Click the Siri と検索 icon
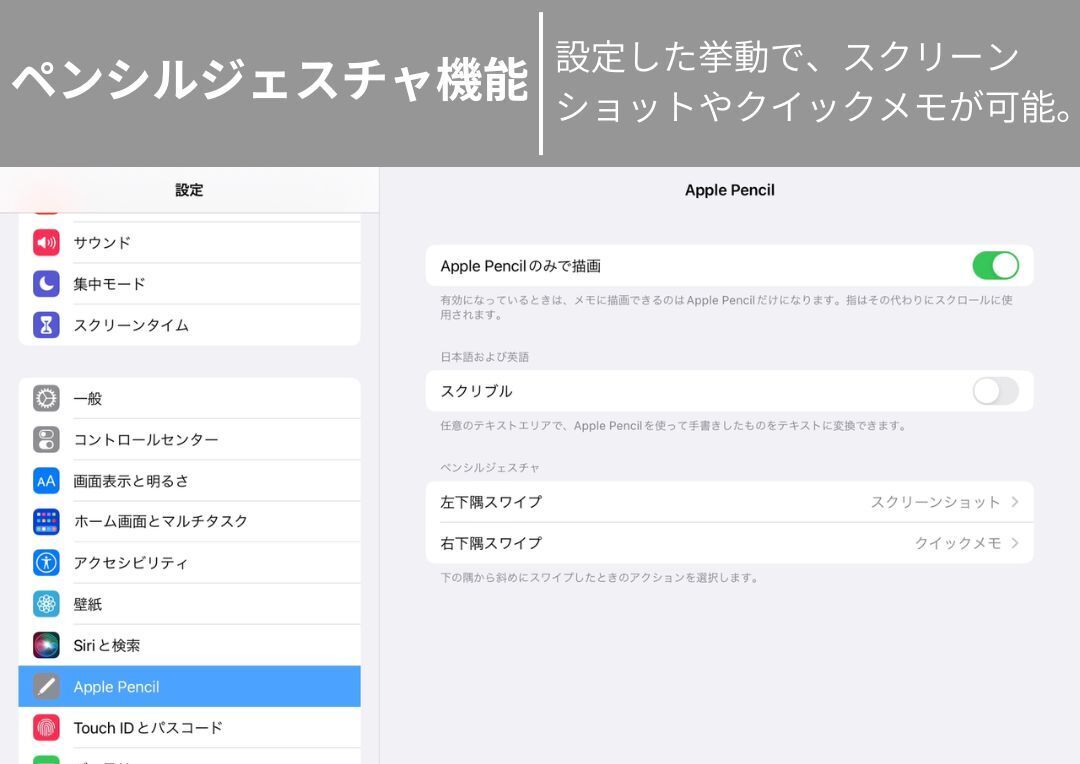The image size is (1080, 764). tap(46, 645)
